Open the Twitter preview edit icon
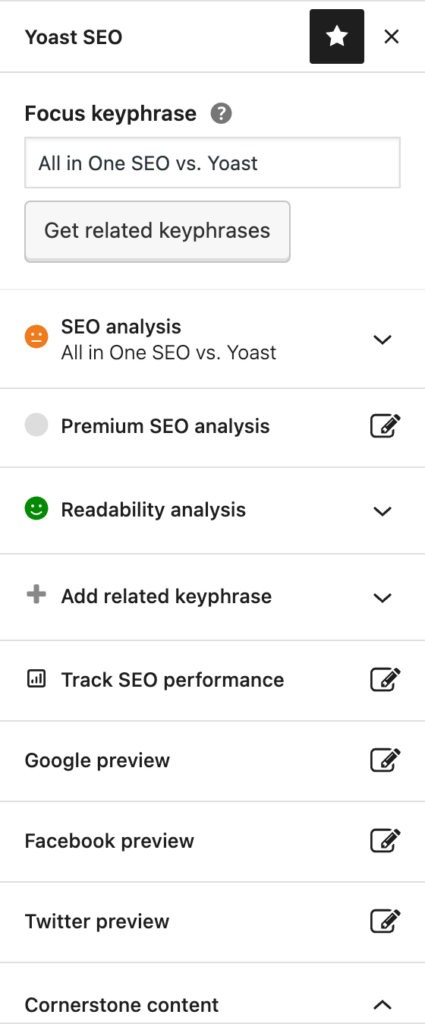The image size is (425, 1024). pos(385,921)
